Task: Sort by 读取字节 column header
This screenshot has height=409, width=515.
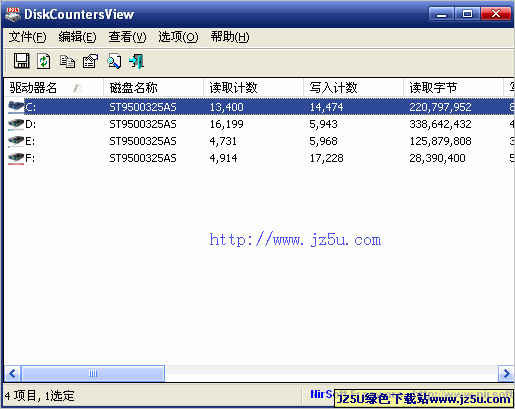Action: coord(454,88)
